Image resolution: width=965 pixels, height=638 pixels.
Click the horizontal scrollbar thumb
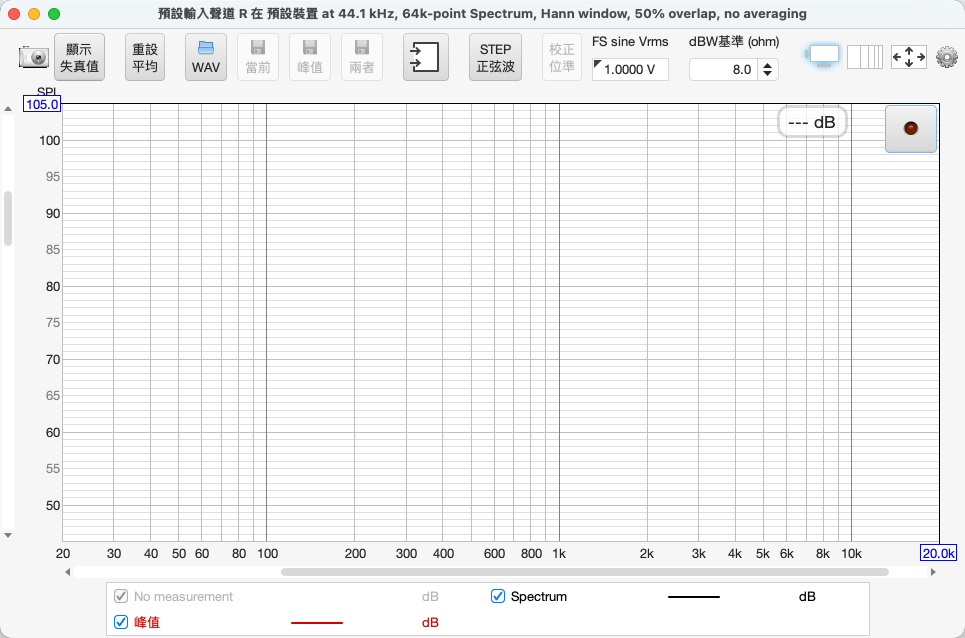tap(585, 572)
